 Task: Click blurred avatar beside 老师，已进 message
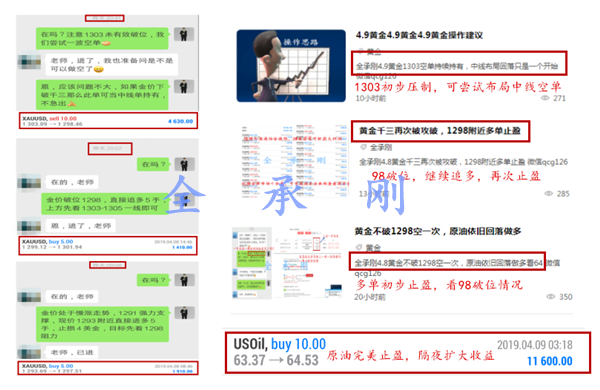tap(29, 352)
